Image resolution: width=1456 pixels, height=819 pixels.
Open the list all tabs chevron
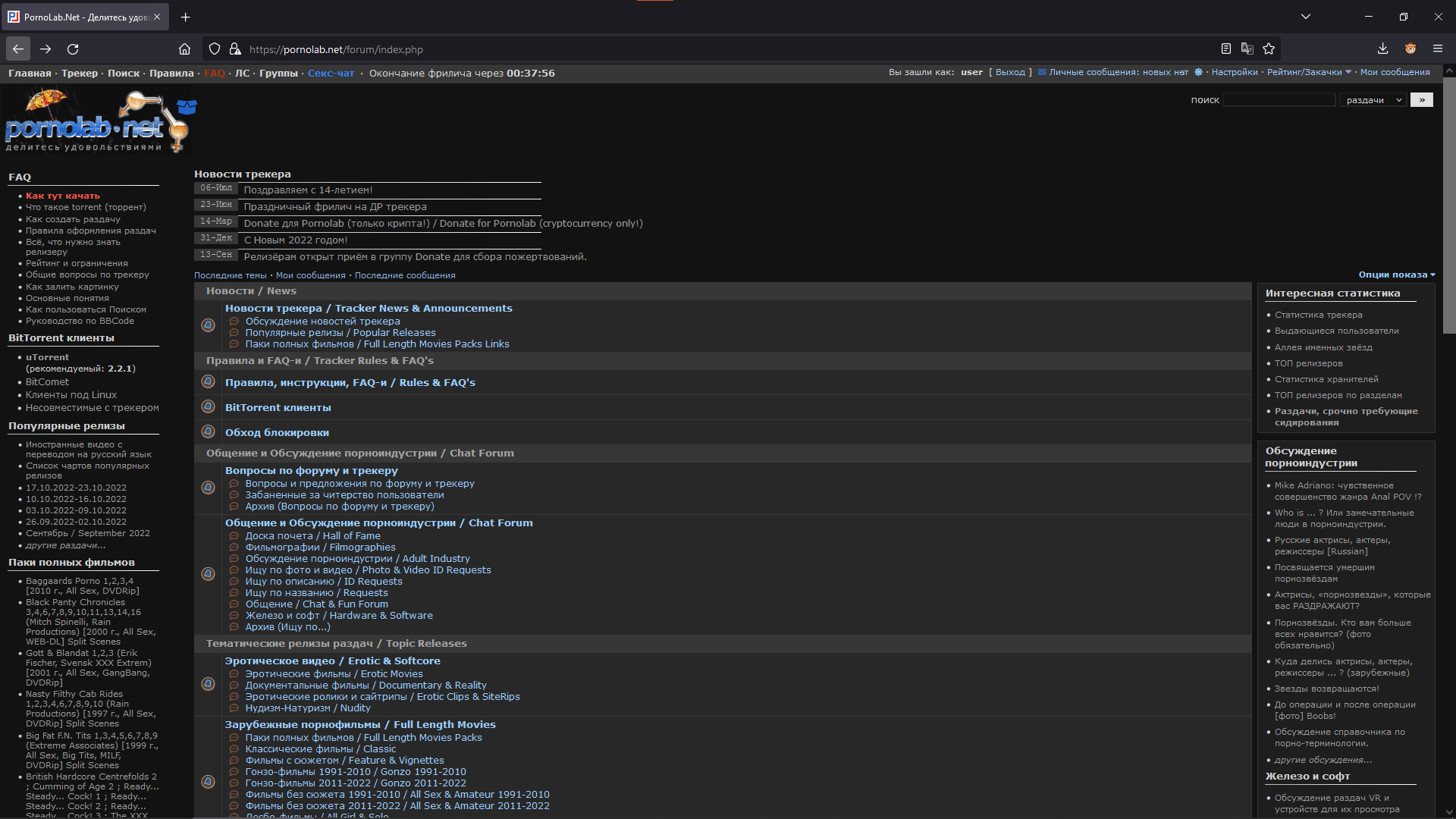click(x=1305, y=17)
